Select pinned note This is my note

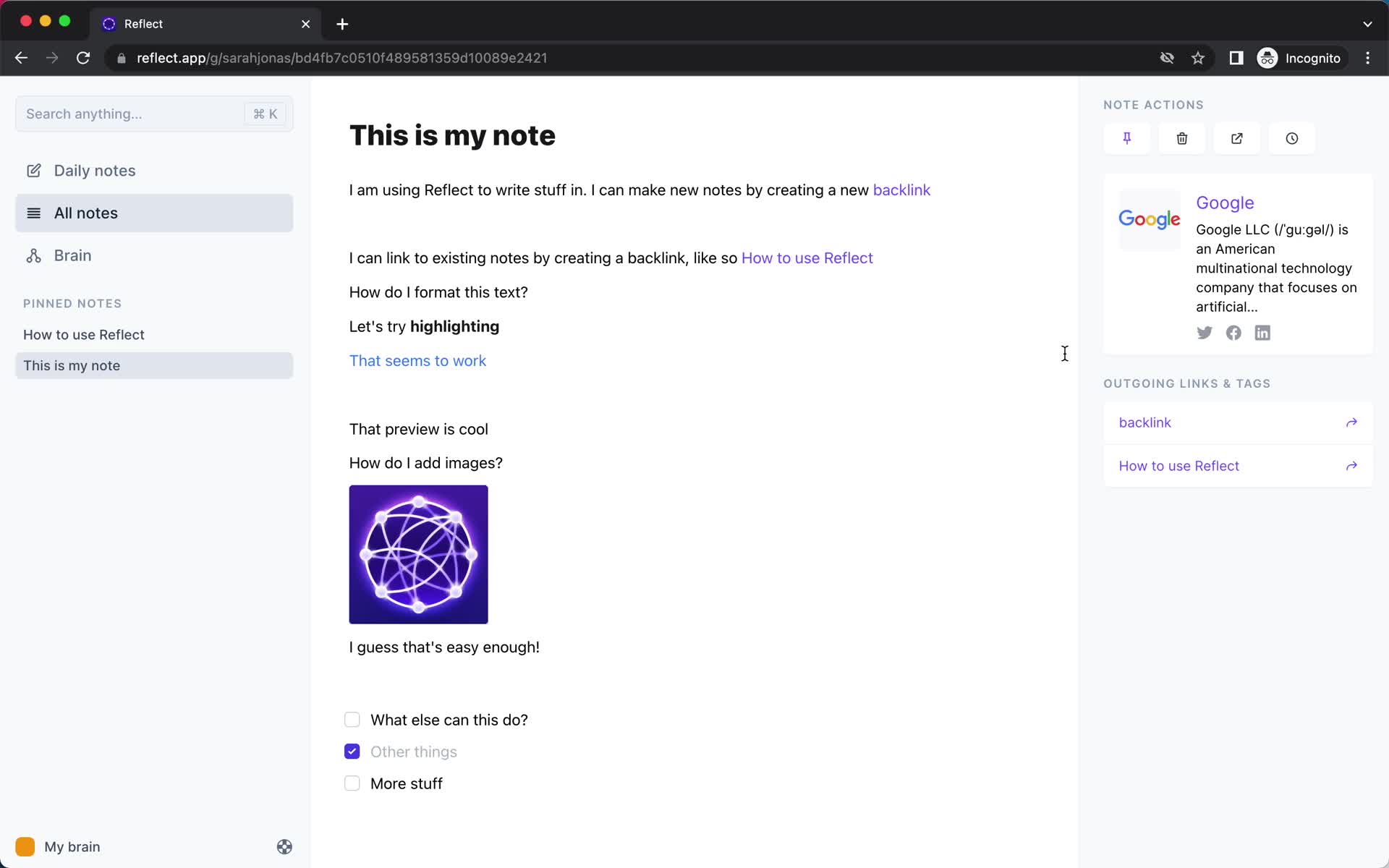(x=154, y=365)
